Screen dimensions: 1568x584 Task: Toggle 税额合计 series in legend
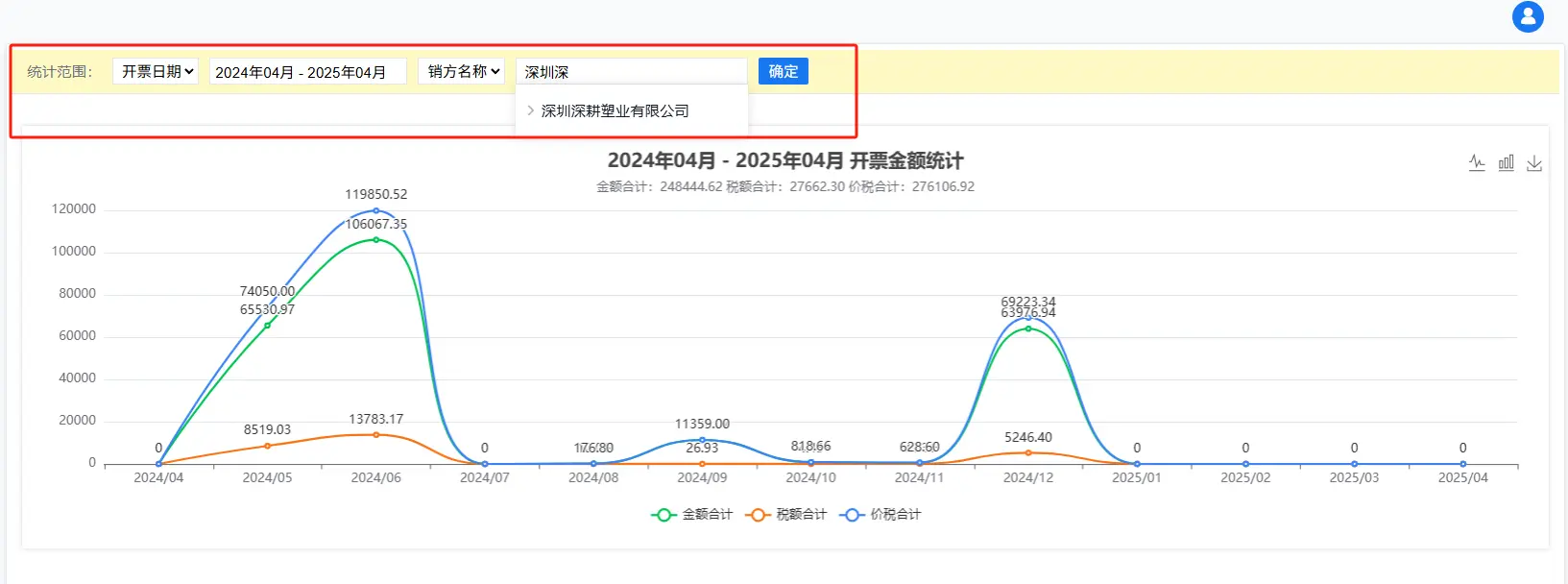(x=786, y=515)
